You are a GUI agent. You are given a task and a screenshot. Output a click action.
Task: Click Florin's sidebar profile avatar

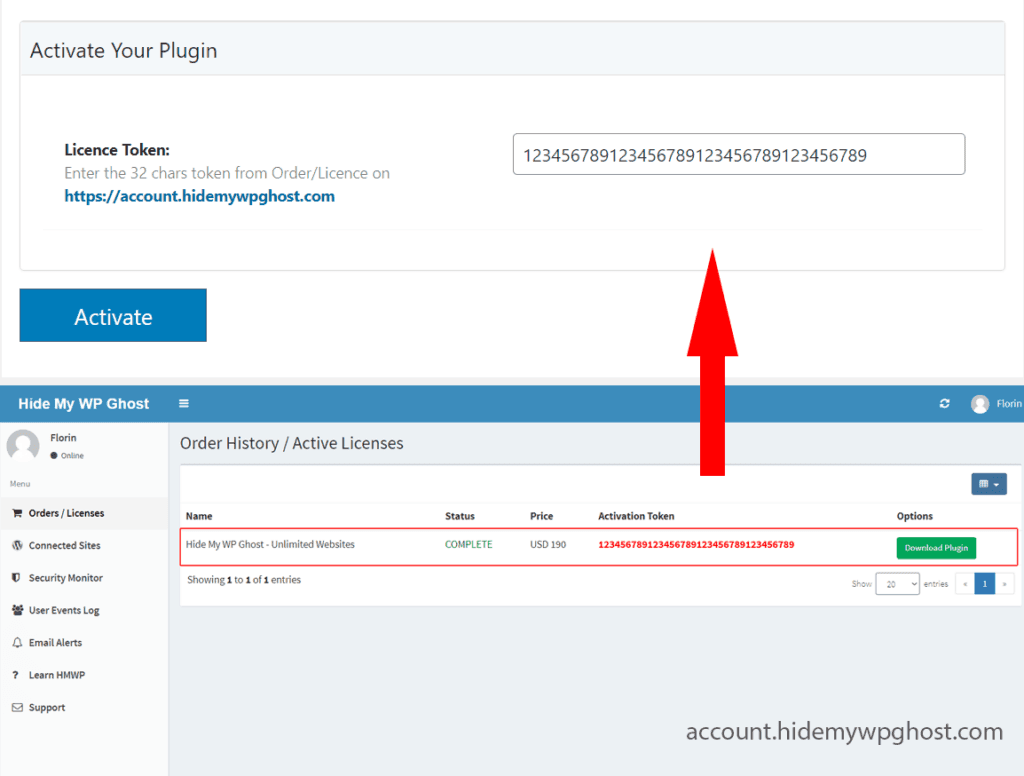24,445
